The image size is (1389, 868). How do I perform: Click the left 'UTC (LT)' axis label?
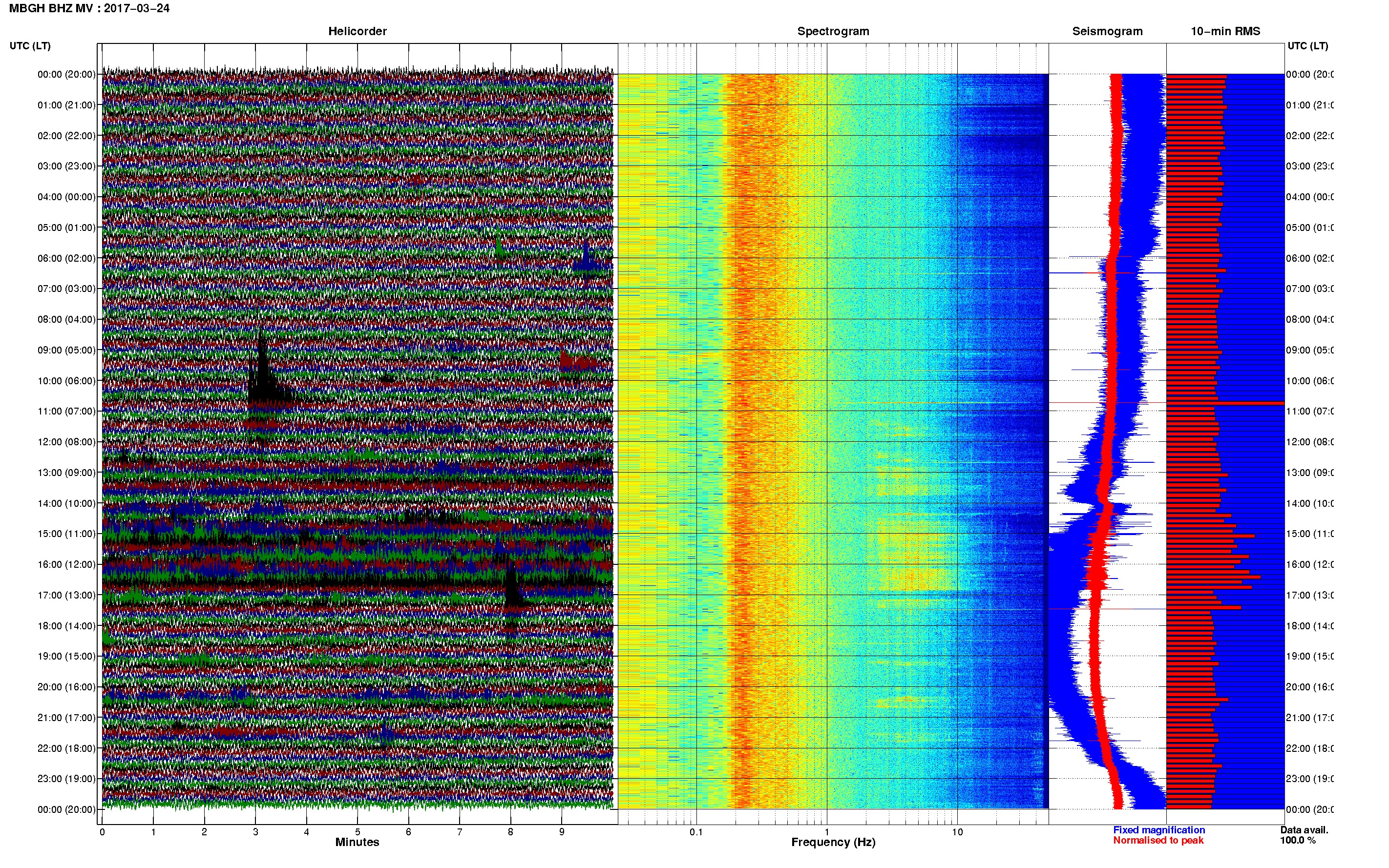click(x=30, y=45)
